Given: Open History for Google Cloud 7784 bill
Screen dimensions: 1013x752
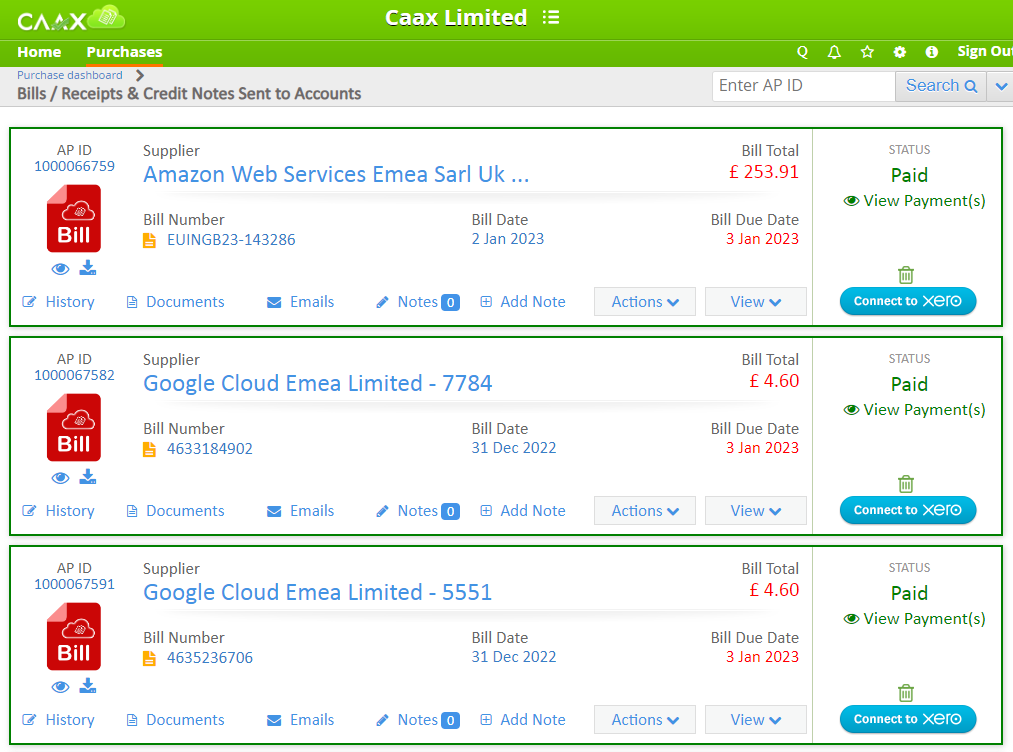Looking at the screenshot, I should point(58,511).
